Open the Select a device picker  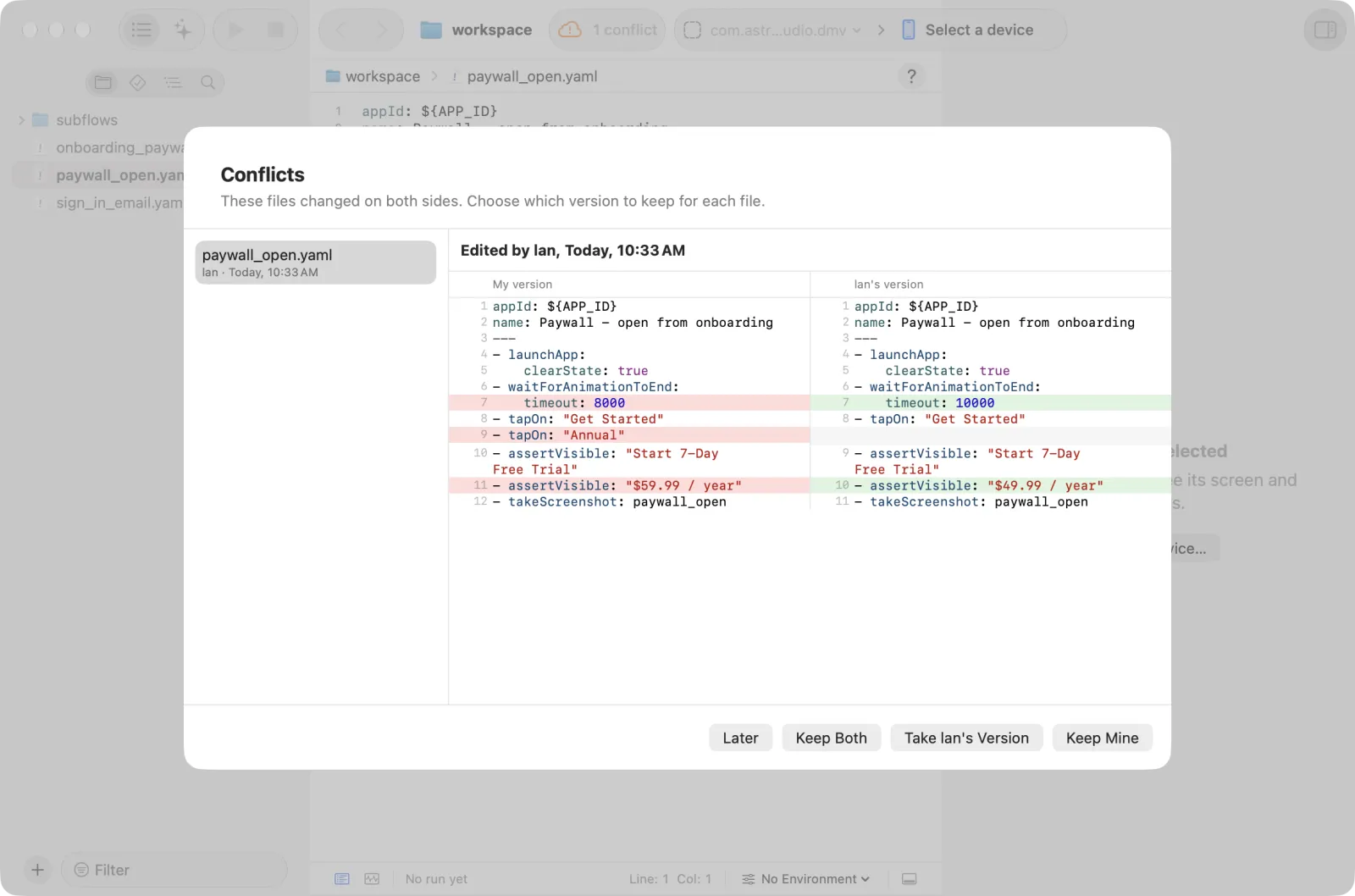968,30
